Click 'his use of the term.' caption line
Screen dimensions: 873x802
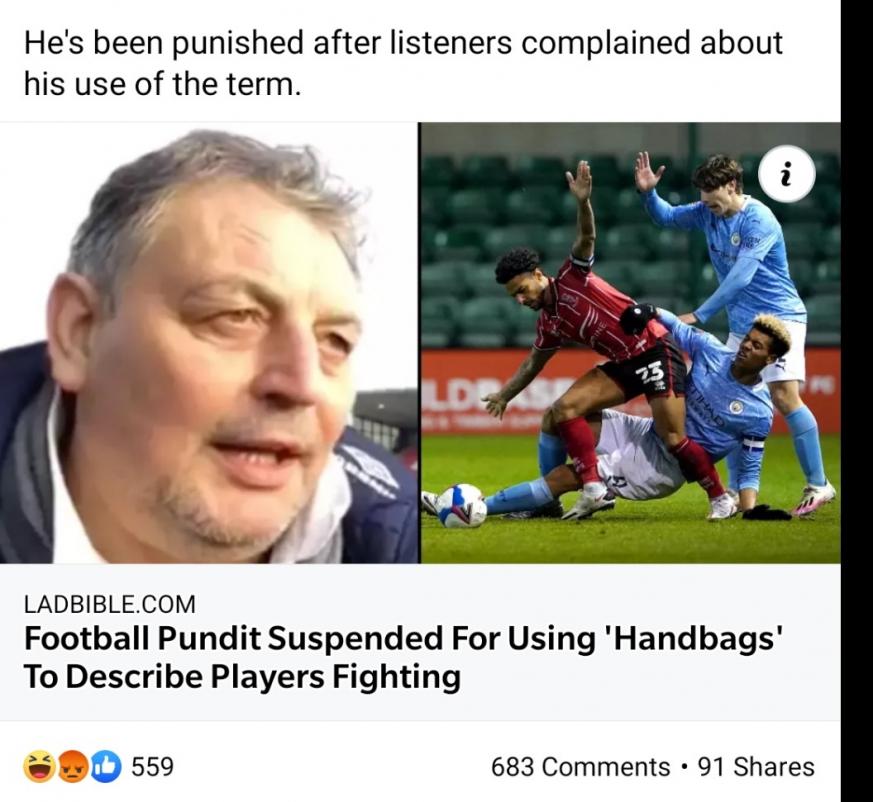[162, 85]
